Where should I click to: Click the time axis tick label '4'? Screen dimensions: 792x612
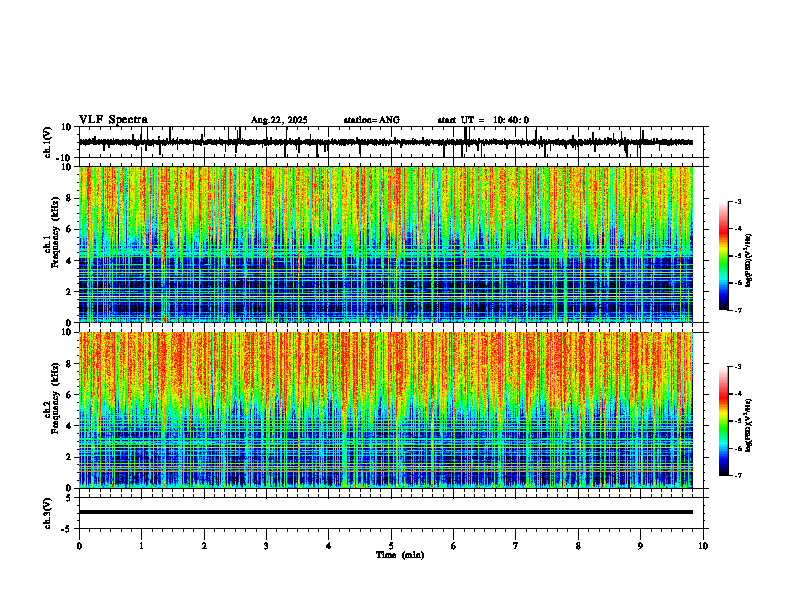tap(329, 546)
